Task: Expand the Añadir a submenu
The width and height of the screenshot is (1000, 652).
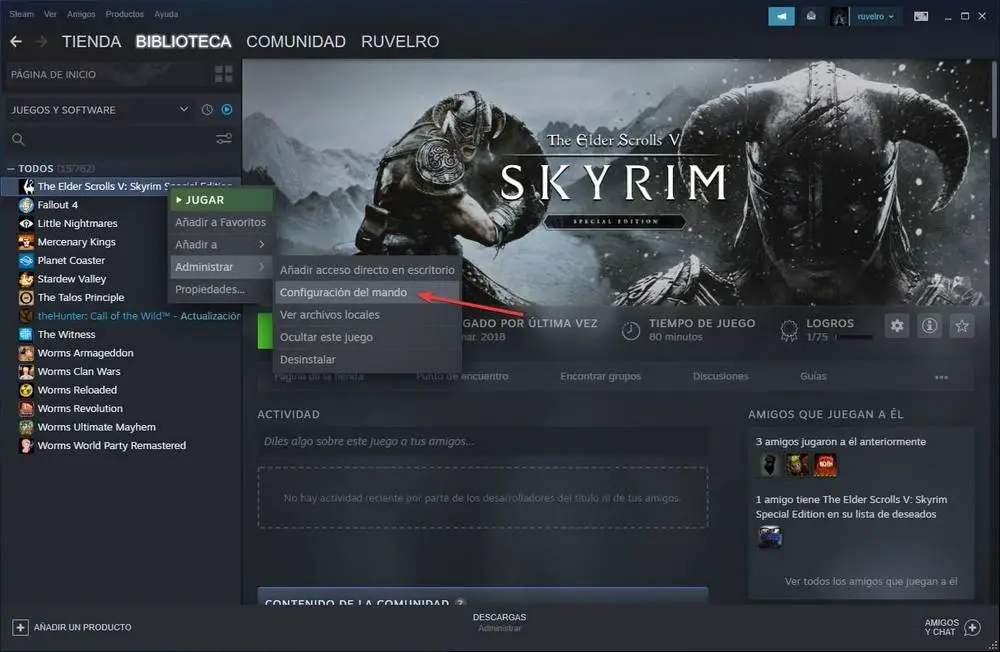Action: coord(221,244)
